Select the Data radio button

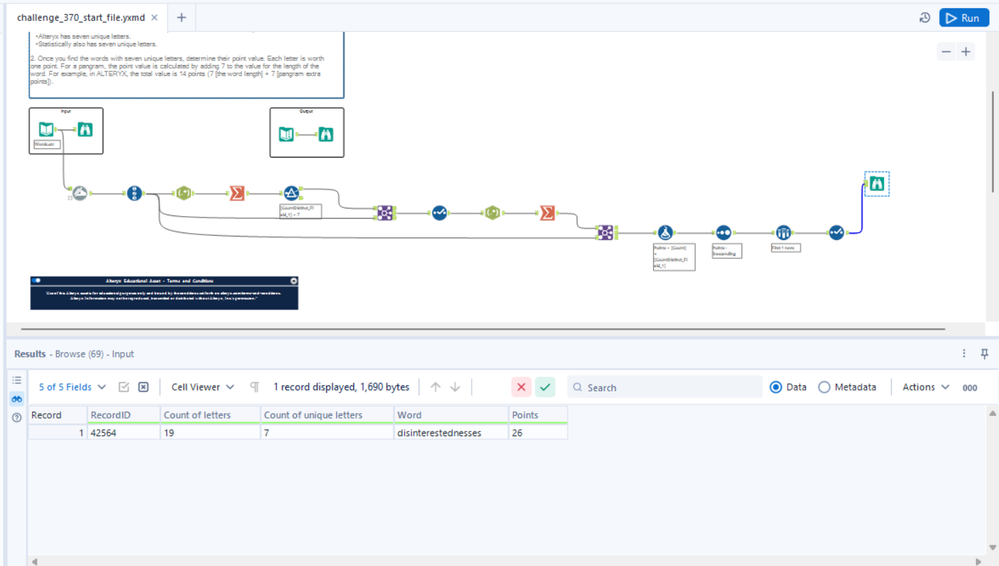click(x=775, y=387)
